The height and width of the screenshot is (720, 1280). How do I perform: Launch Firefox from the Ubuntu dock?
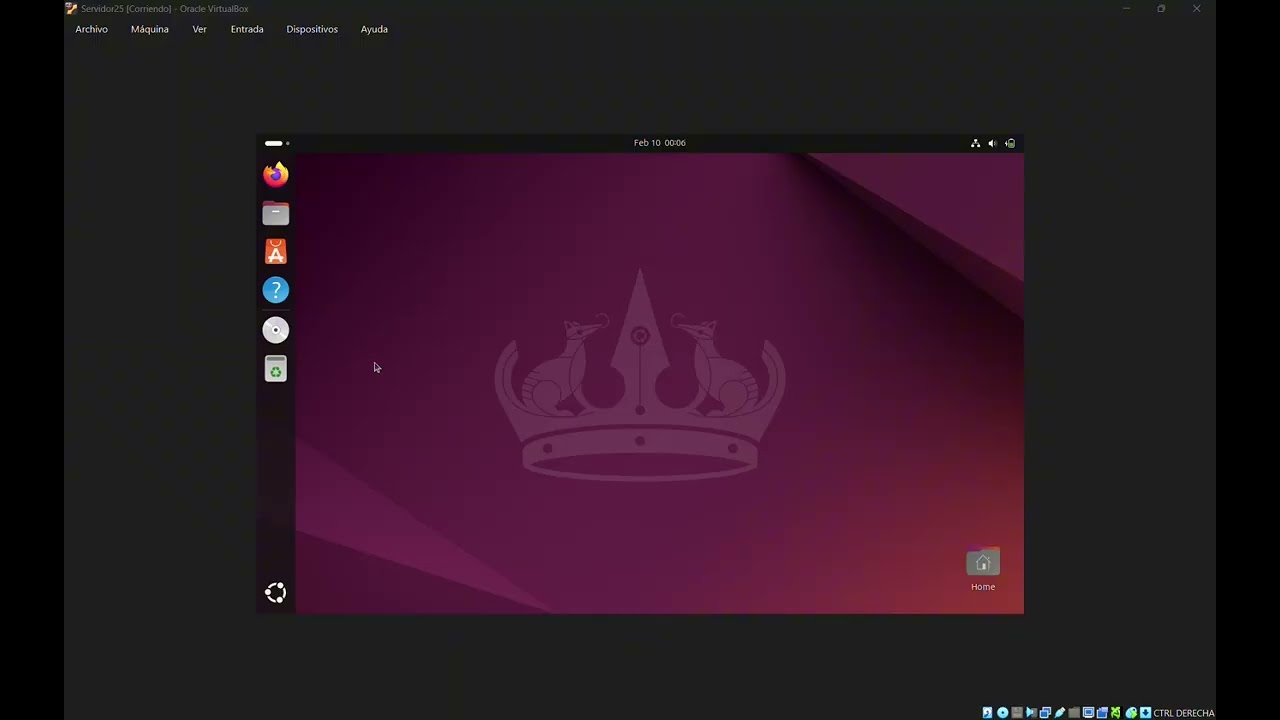click(x=276, y=175)
